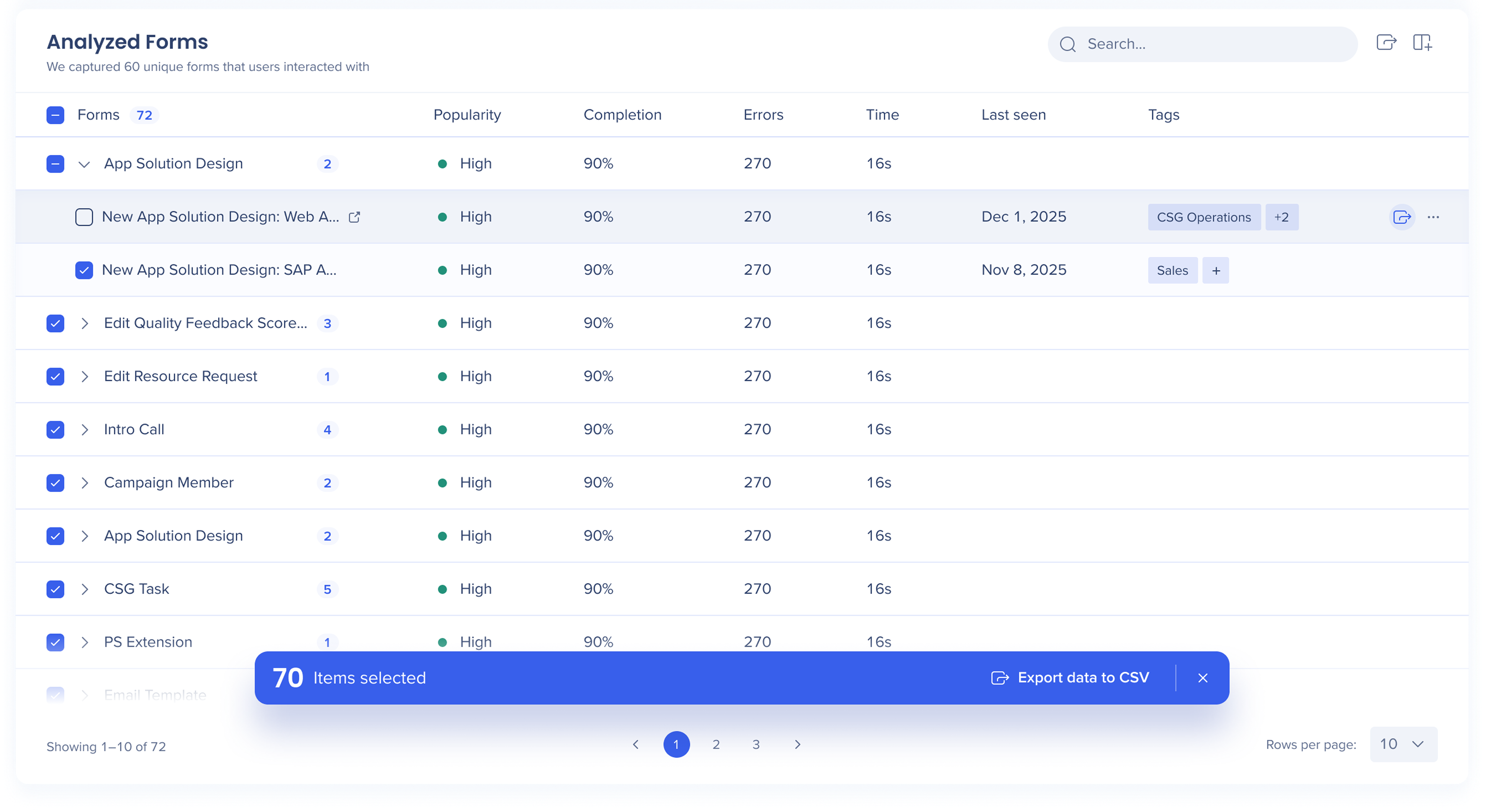The width and height of the screenshot is (1491, 812).
Task: Click the +2 tags badge
Action: pyautogui.click(x=1281, y=217)
